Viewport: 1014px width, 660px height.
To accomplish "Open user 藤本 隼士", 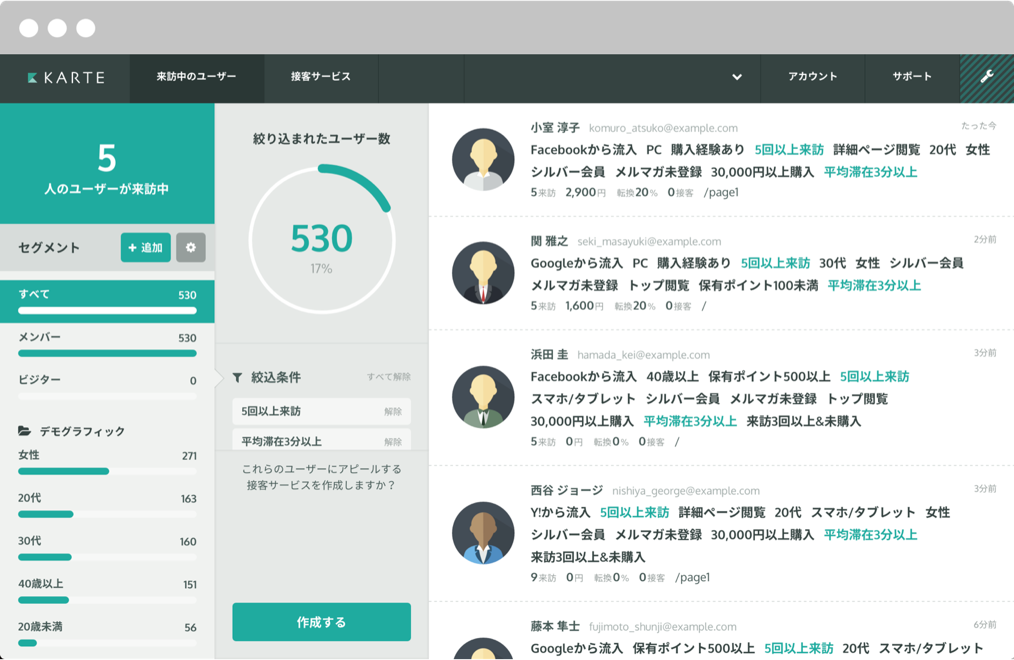I will pyautogui.click(x=555, y=626).
